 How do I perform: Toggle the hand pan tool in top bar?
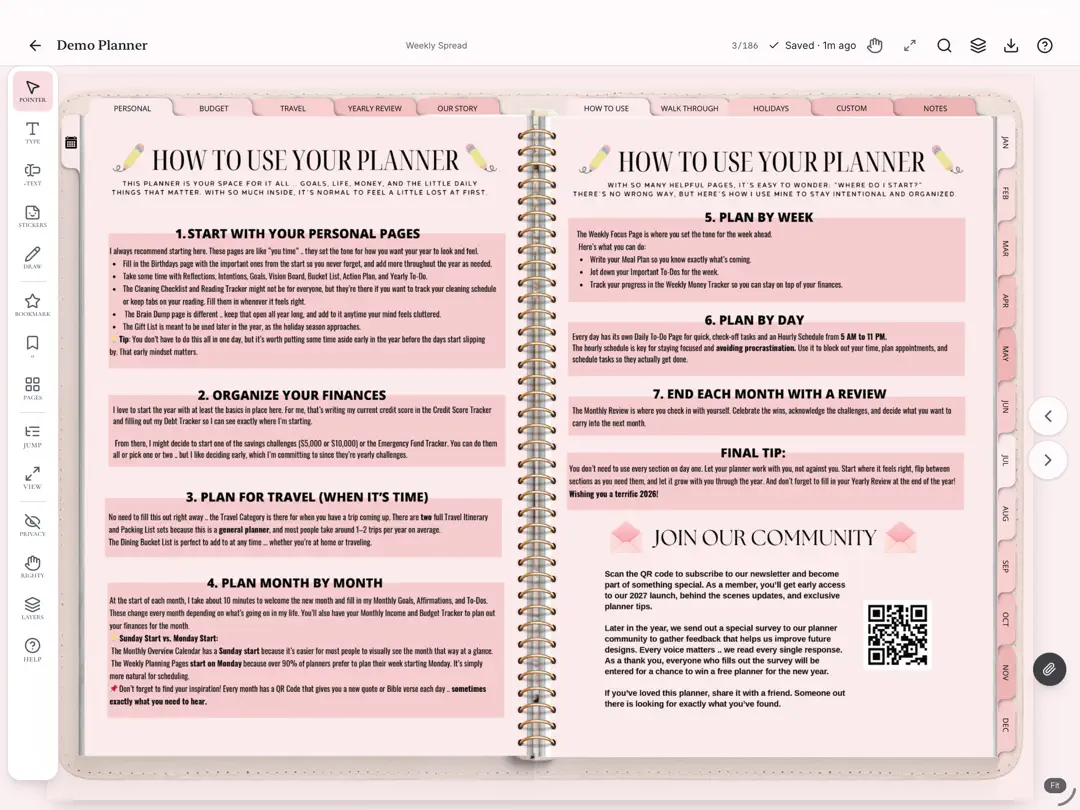[x=875, y=45]
